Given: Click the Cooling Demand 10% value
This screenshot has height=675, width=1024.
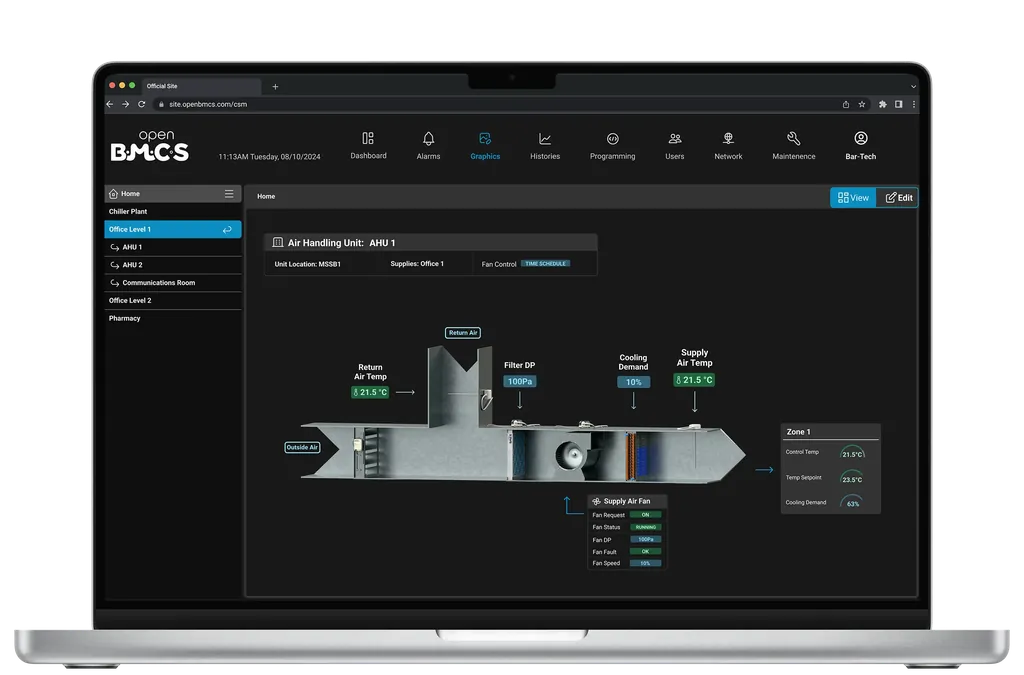Looking at the screenshot, I should click(633, 382).
